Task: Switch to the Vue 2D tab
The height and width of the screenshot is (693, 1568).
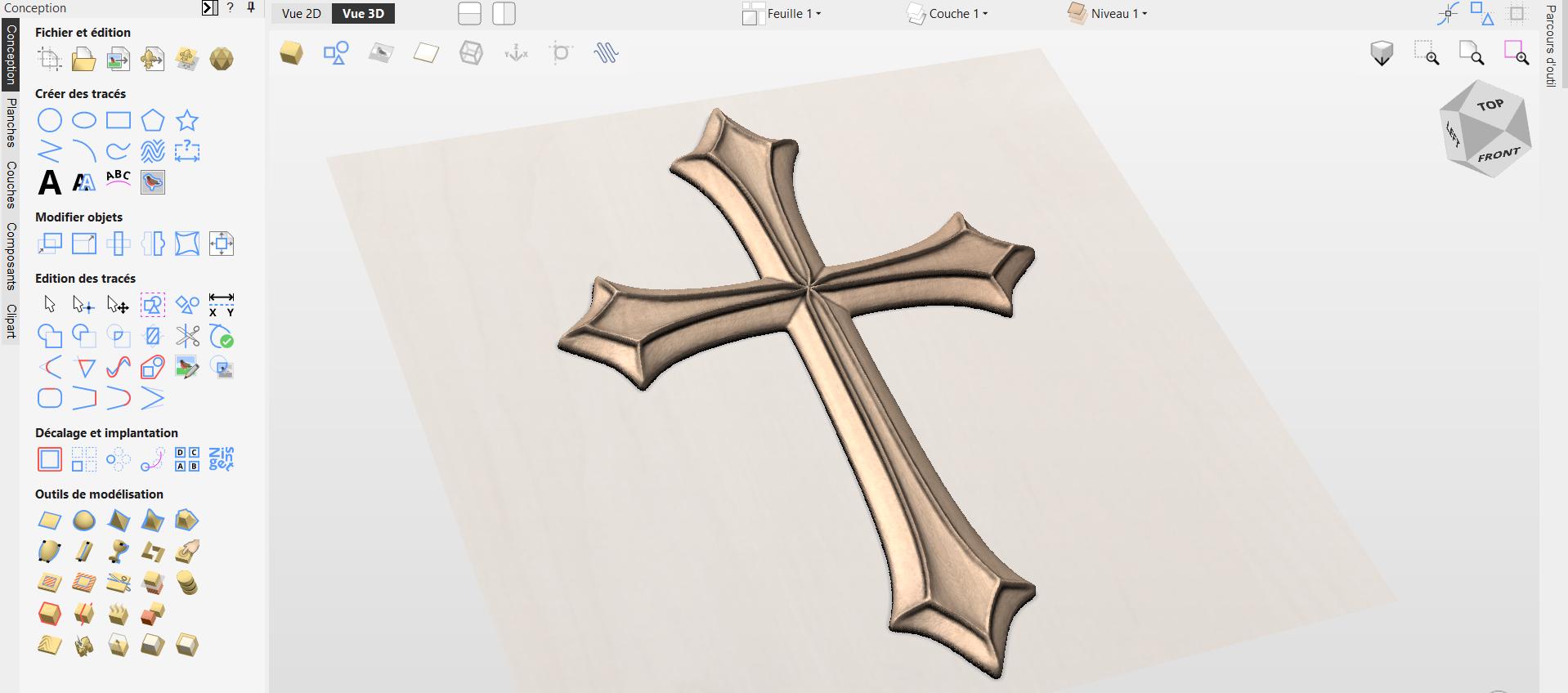Action: (302, 14)
